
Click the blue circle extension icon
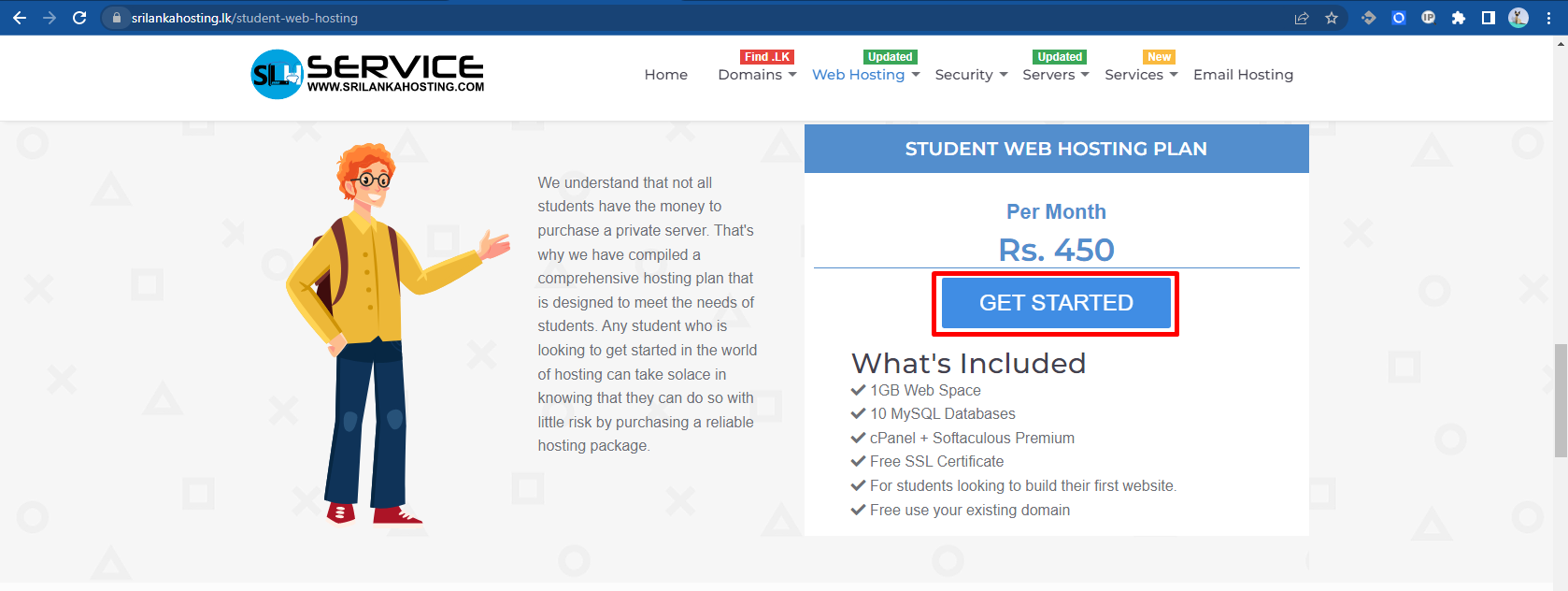coord(1398,17)
